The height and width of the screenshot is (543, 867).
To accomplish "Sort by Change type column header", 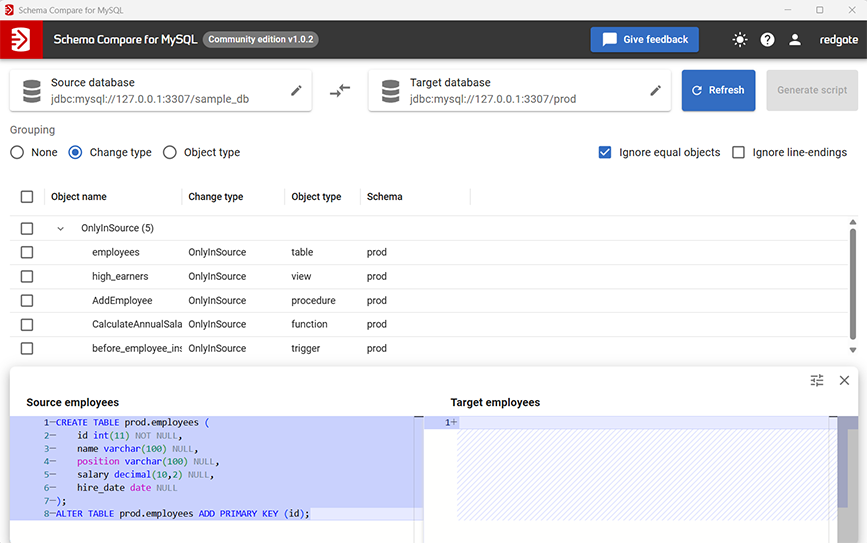I will click(x=215, y=197).
